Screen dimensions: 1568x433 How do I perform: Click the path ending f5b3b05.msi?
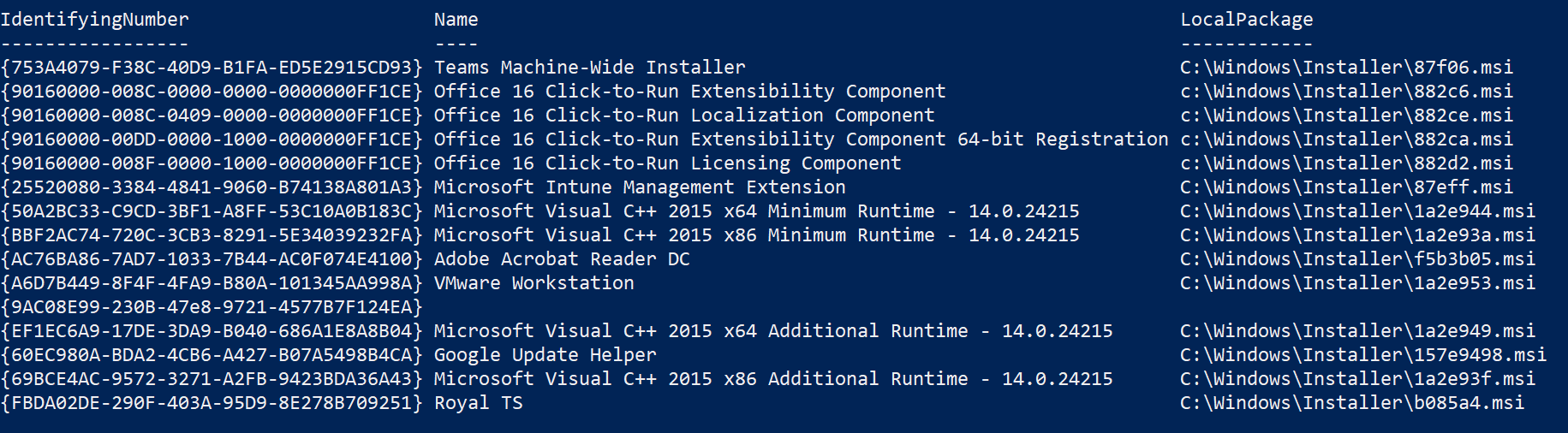1358,259
